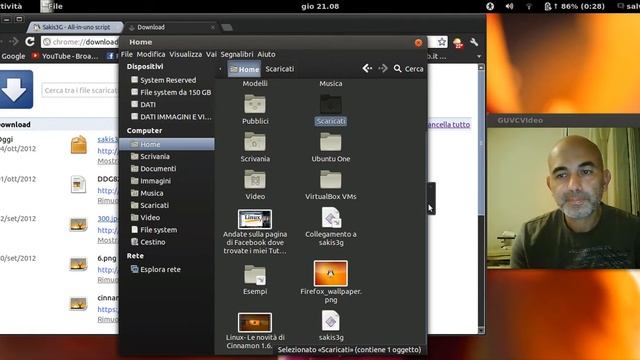Switch to Sakis3G All-in-uno script tab

75,27
